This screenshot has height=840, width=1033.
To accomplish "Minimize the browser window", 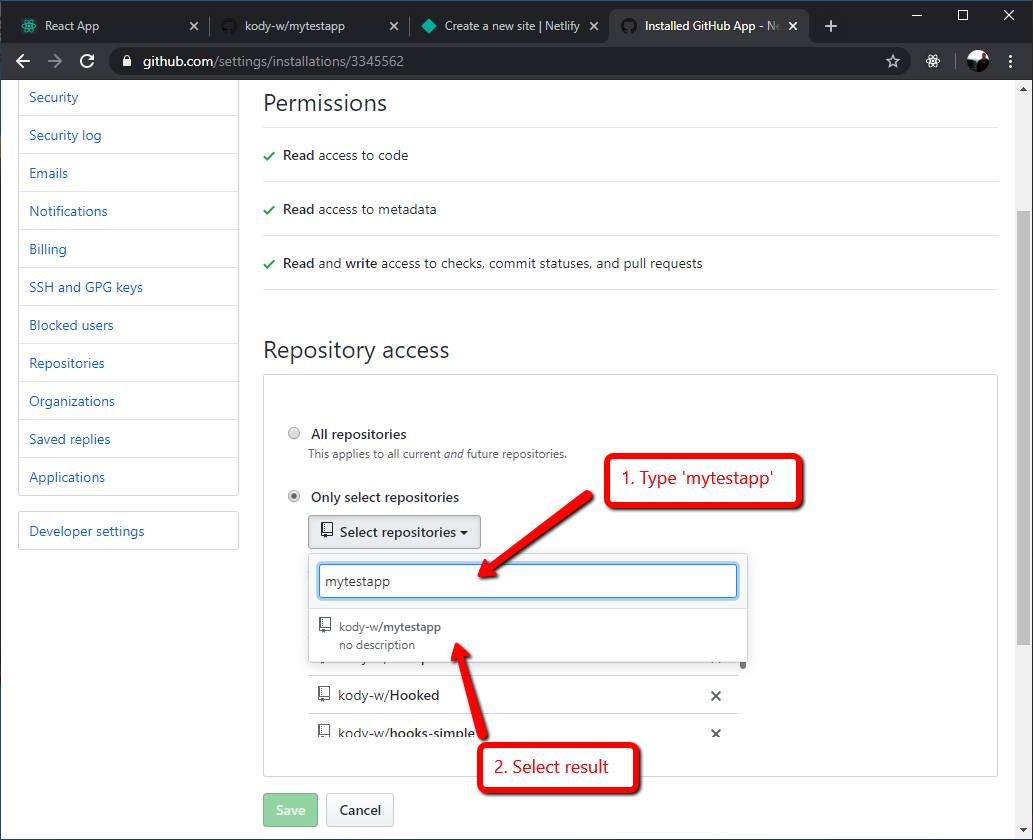I will tap(916, 14).
